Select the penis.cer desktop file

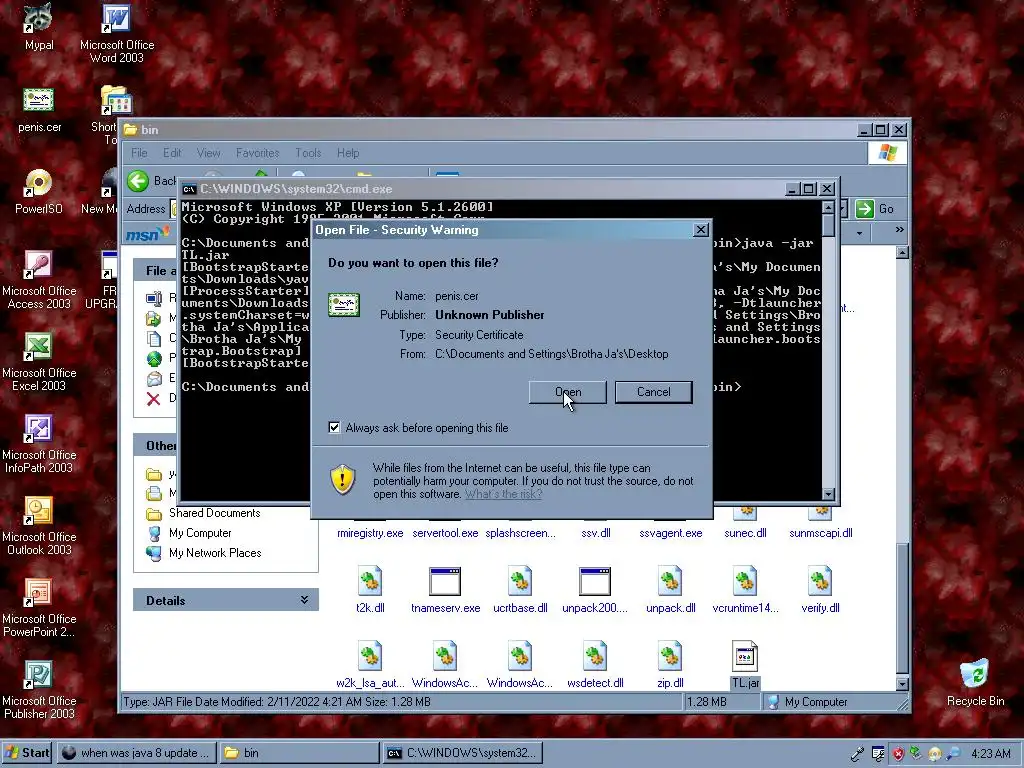(39, 110)
